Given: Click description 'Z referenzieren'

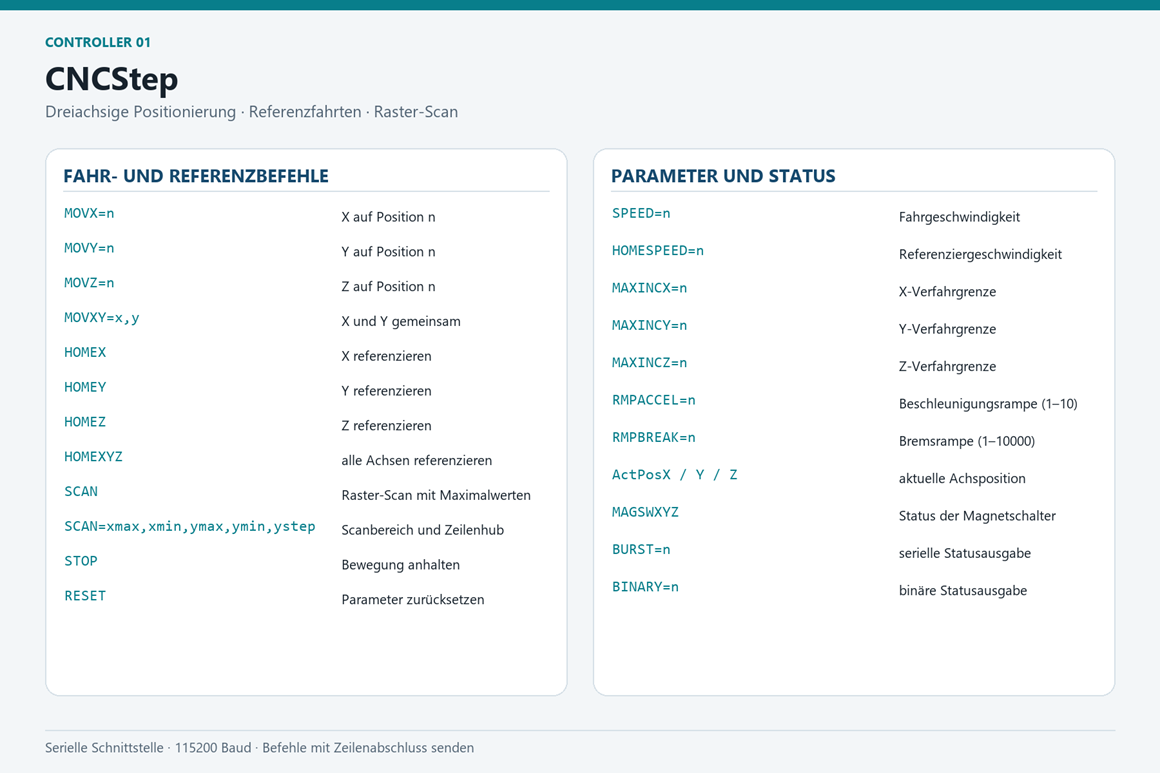Looking at the screenshot, I should pos(386,425).
